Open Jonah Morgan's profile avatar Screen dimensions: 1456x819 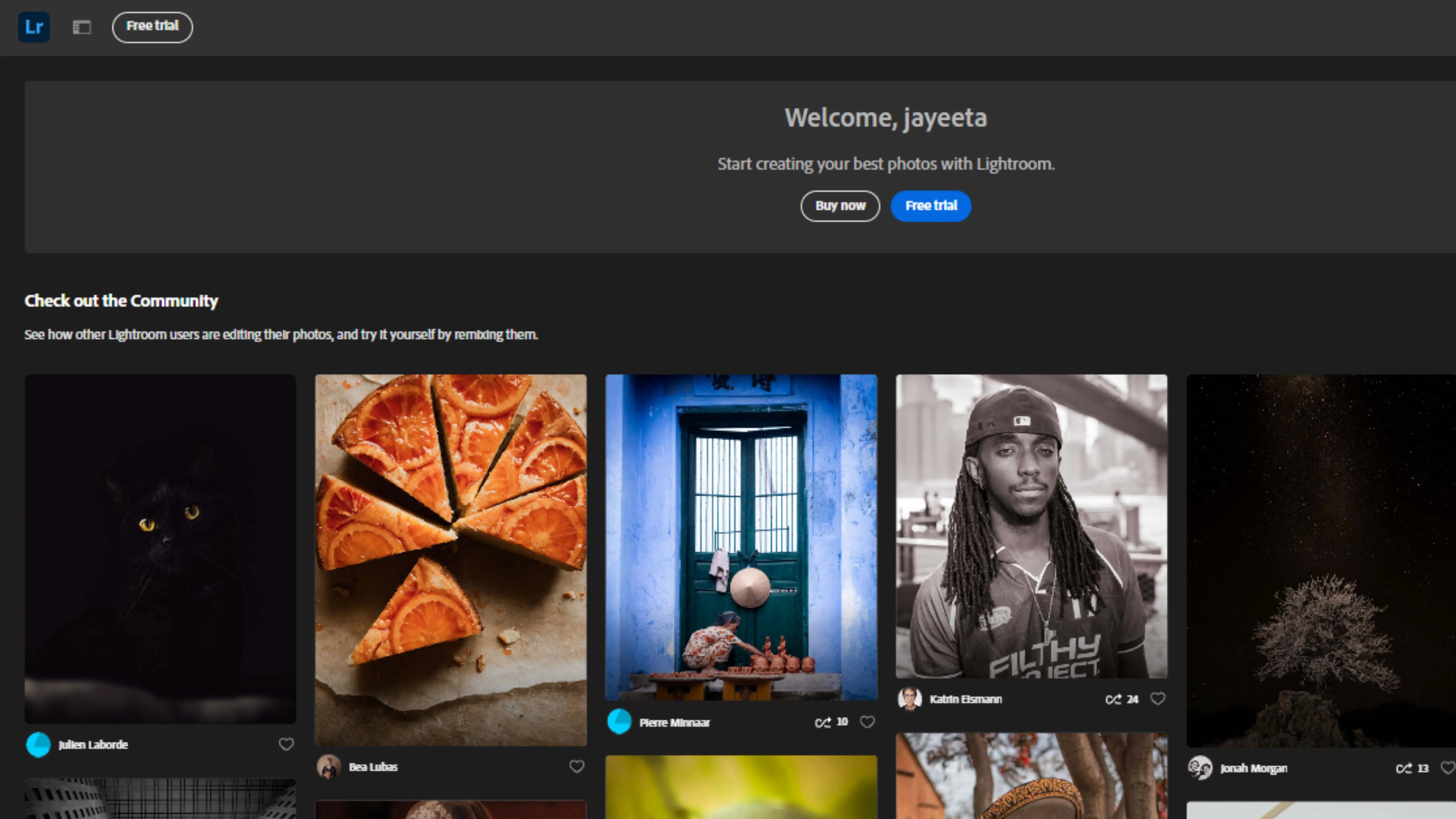tap(1200, 768)
